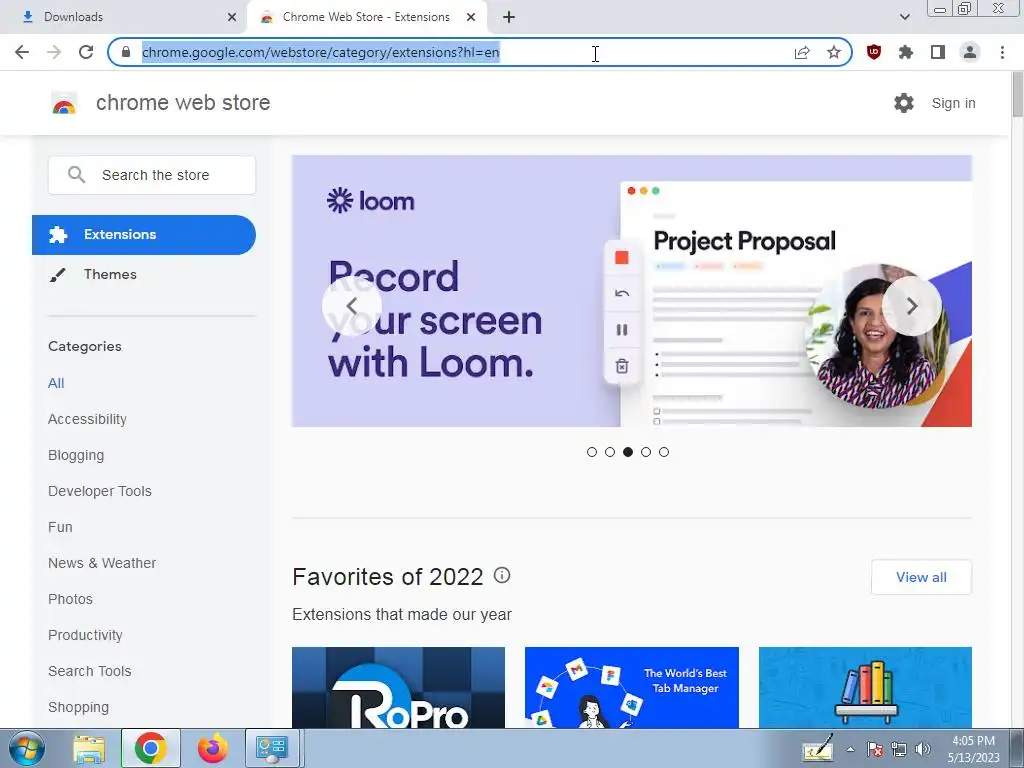This screenshot has width=1024, height=768.
Task: Select the All category
Action: point(56,383)
